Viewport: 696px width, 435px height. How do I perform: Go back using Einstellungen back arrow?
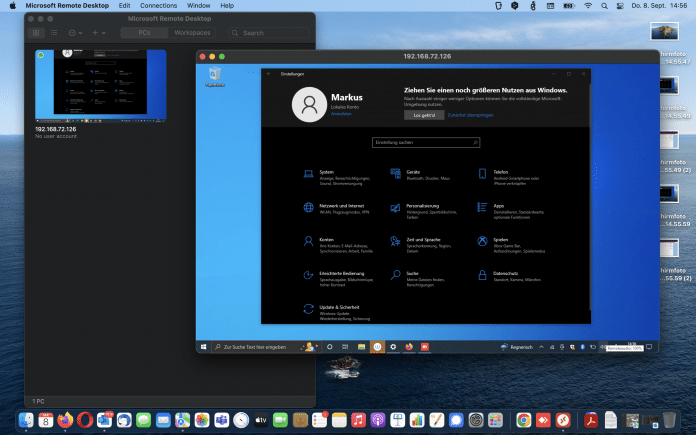tap(269, 74)
